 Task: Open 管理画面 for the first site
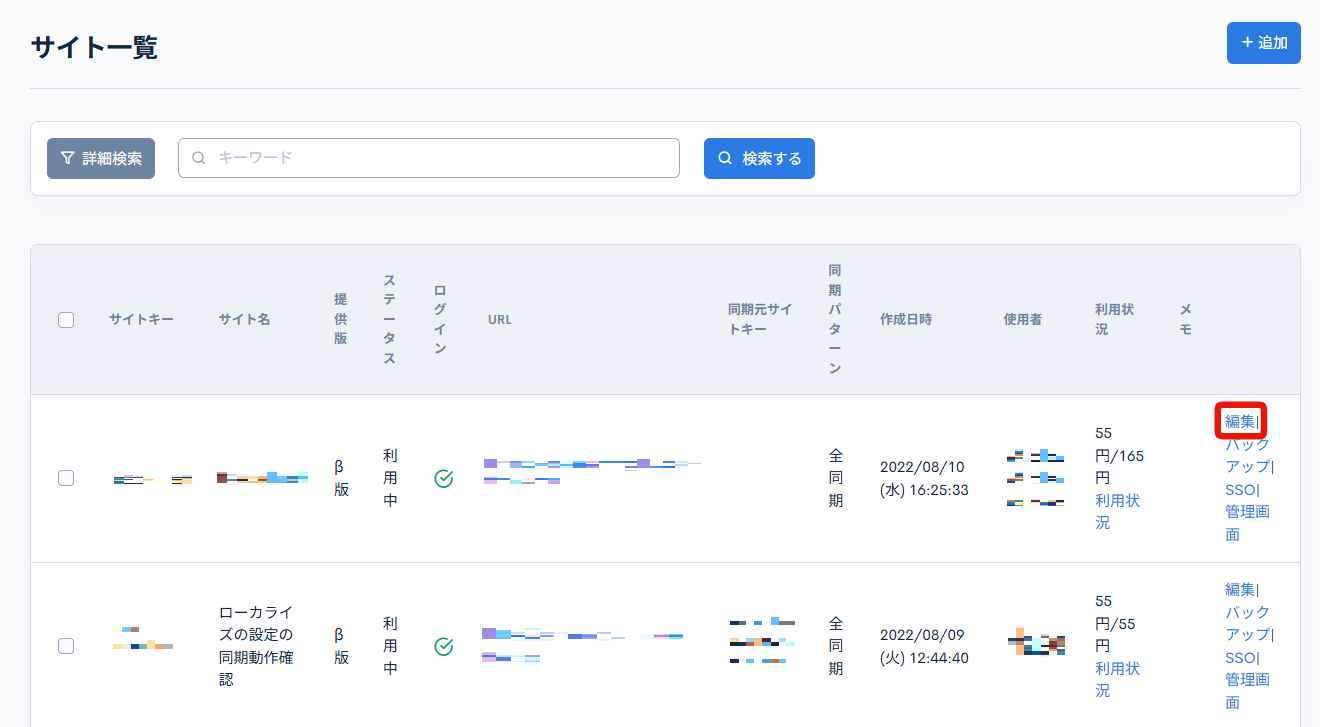point(1247,522)
